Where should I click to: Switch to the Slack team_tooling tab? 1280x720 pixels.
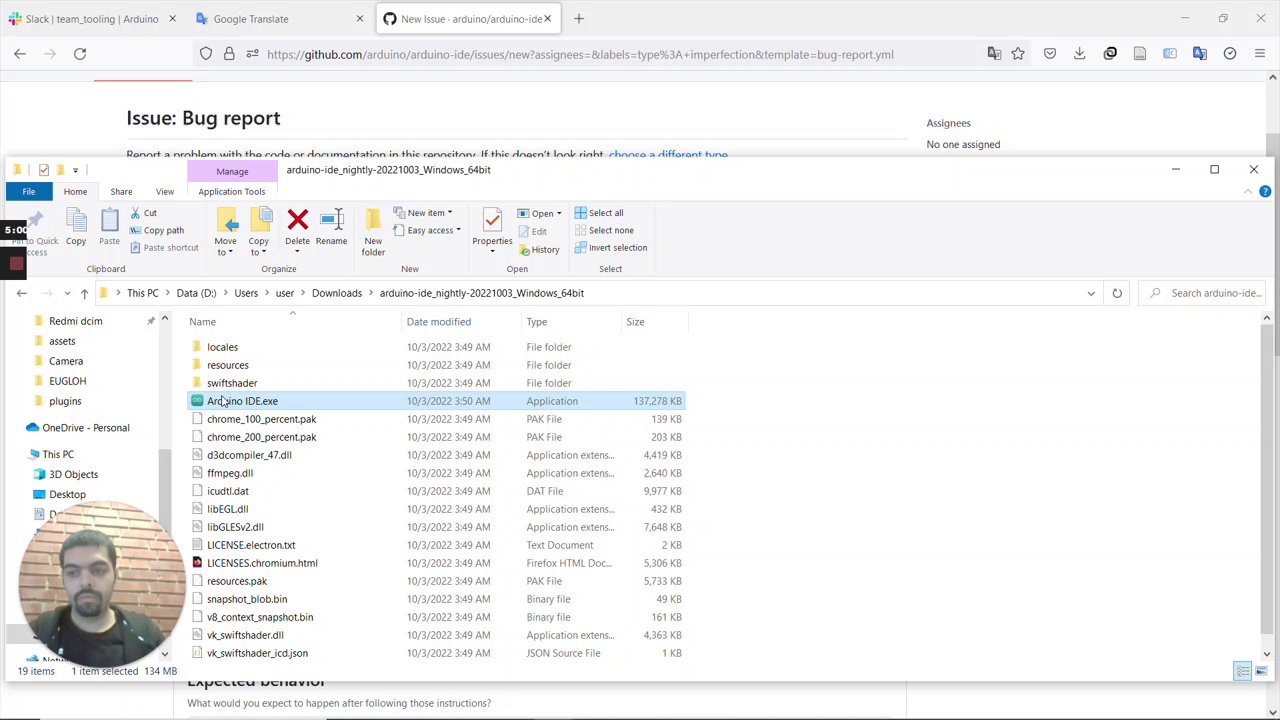pyautogui.click(x=92, y=19)
